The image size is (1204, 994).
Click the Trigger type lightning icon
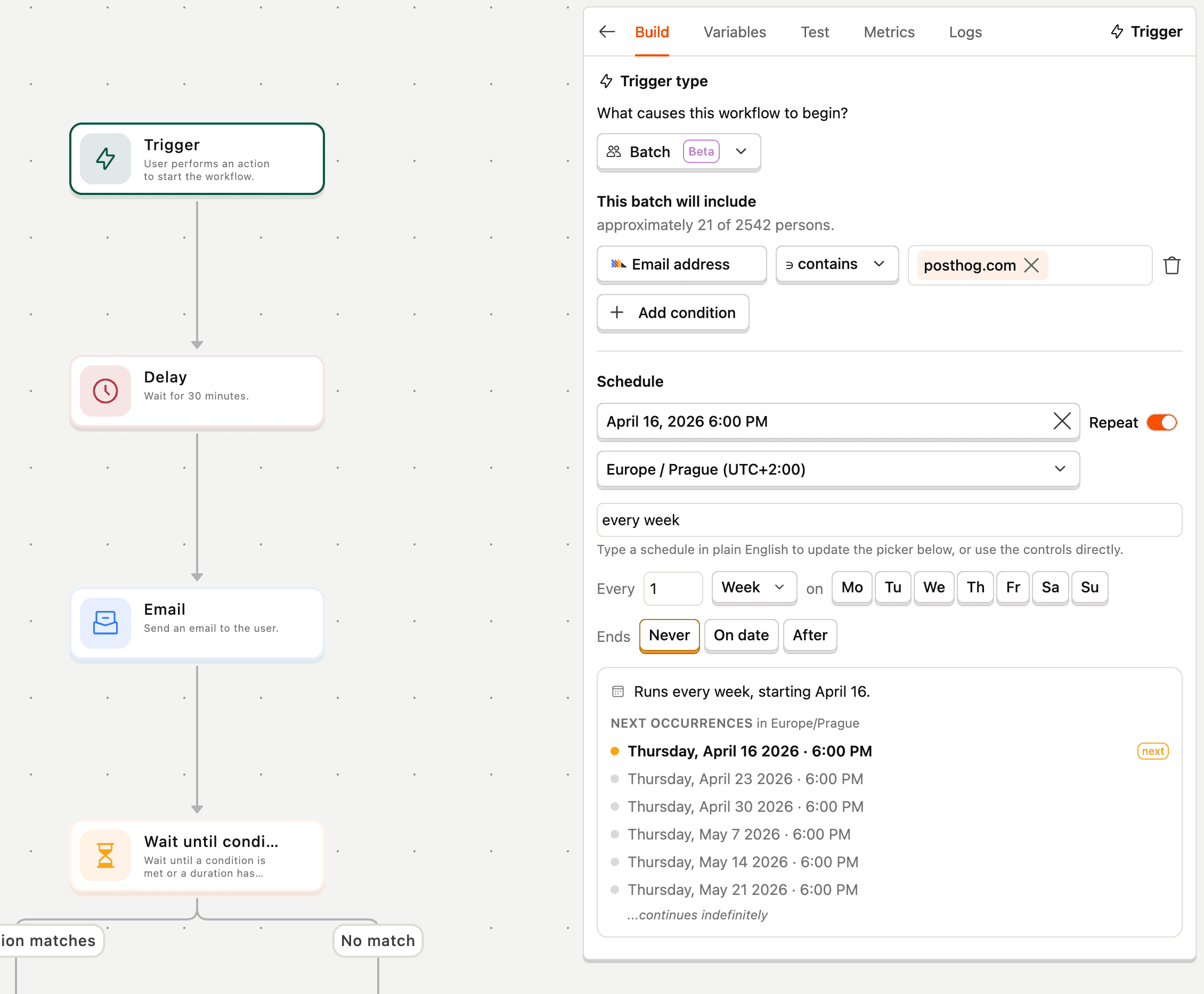(606, 82)
